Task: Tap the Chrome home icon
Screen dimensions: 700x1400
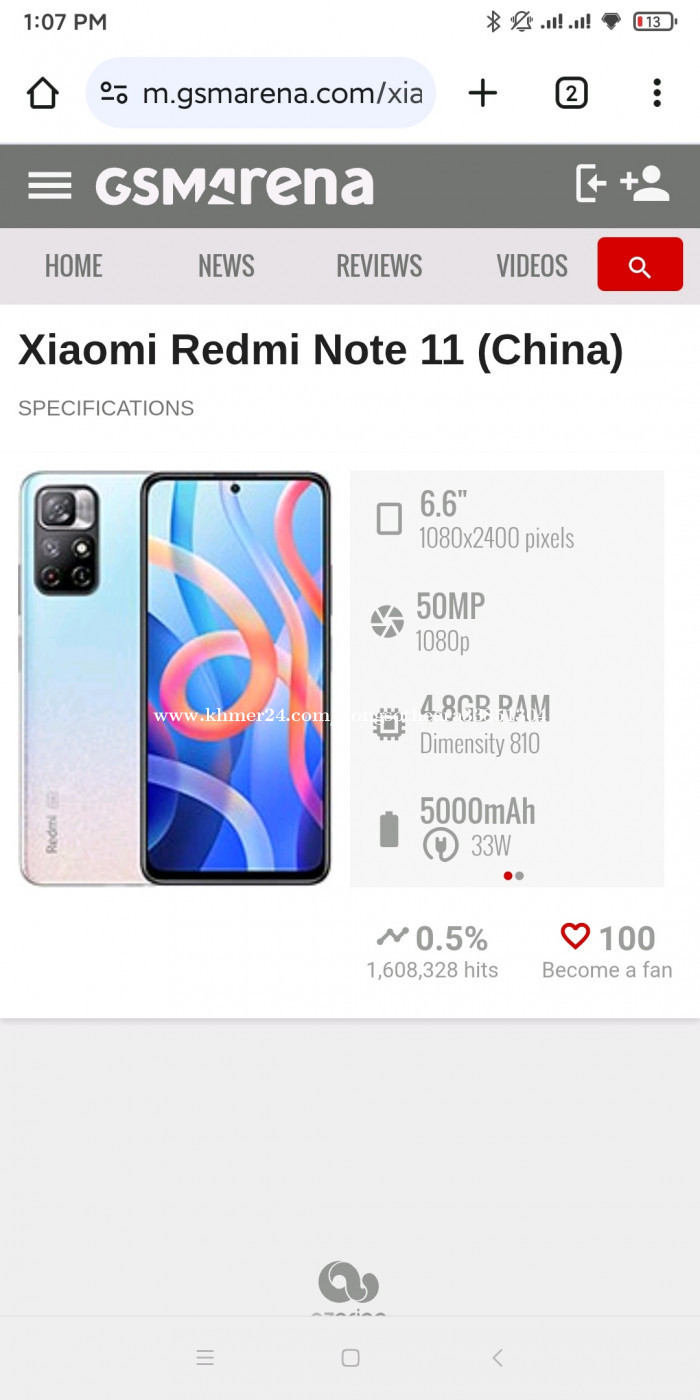Action: [x=42, y=93]
